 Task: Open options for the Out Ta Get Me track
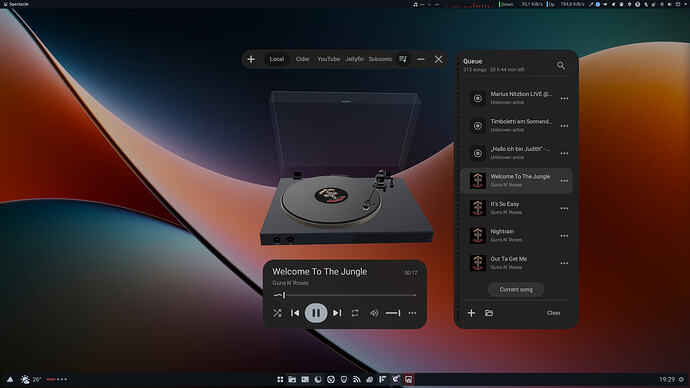(564, 263)
